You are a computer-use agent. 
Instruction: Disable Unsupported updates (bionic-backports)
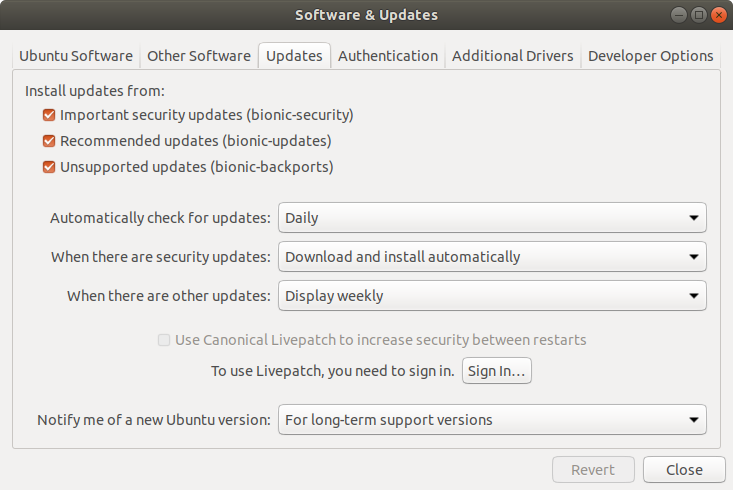[x=49, y=167]
